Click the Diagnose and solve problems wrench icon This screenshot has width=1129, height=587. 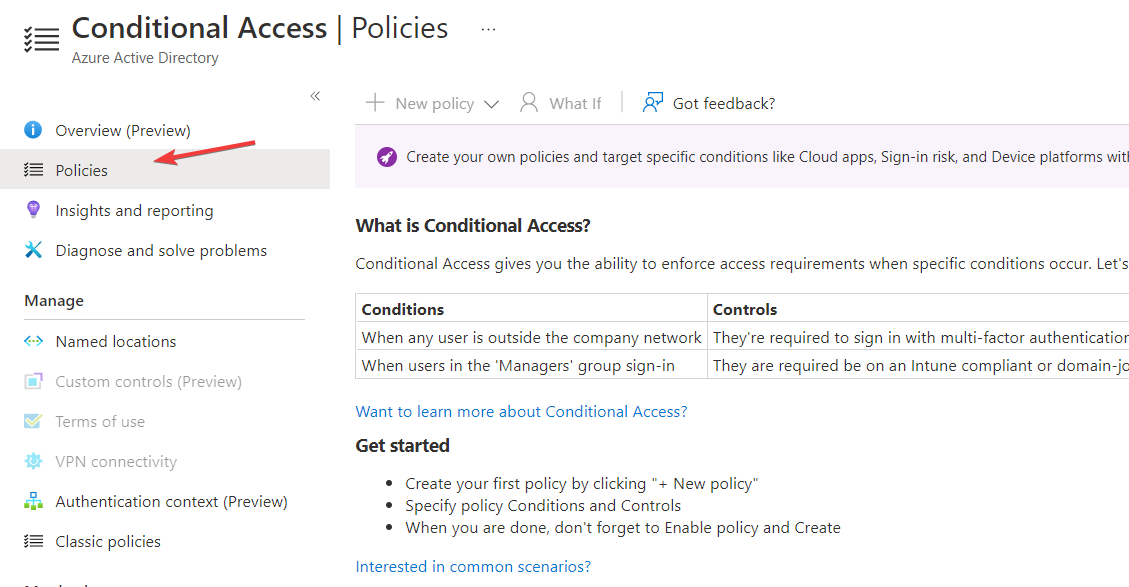(x=33, y=250)
